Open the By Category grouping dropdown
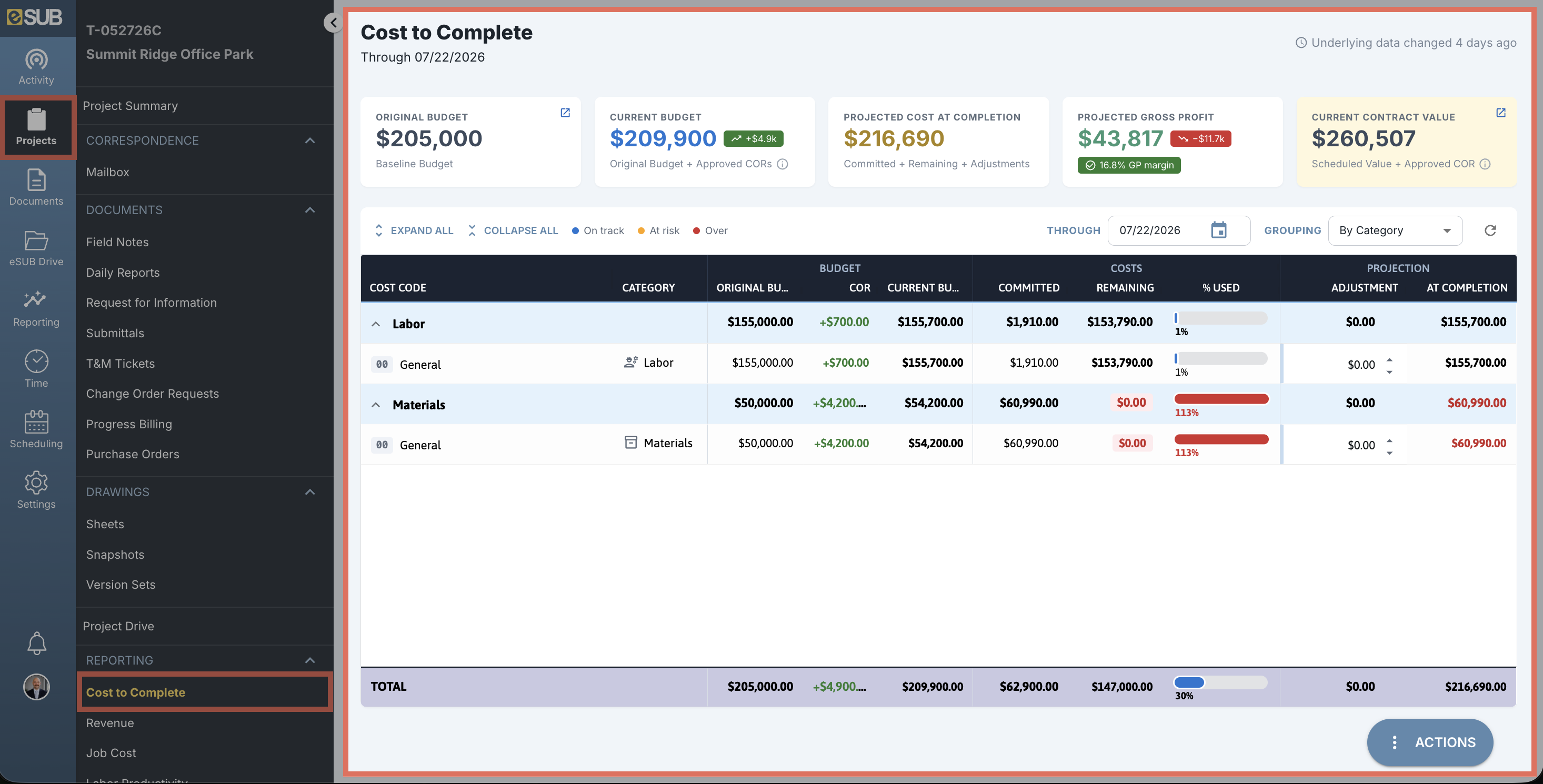 pos(1395,230)
